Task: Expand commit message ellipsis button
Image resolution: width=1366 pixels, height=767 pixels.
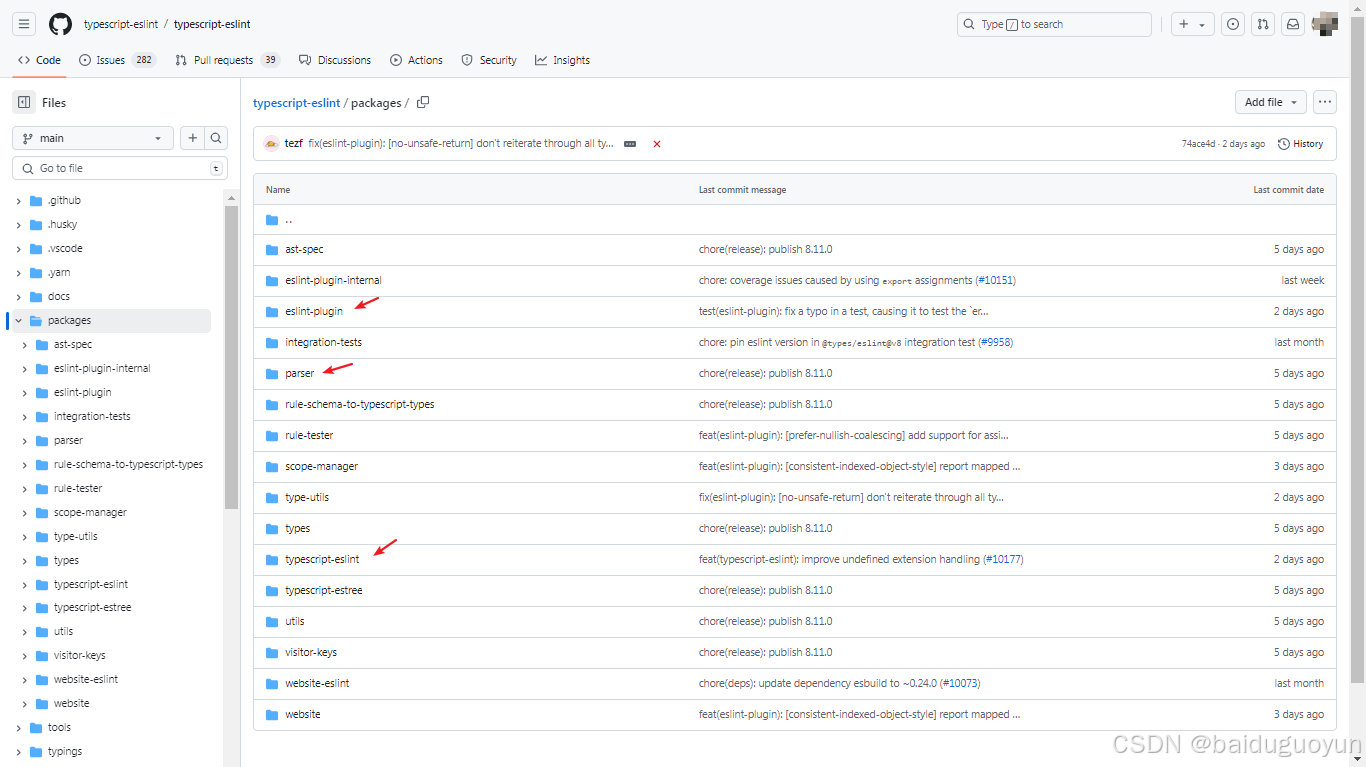Action: (x=630, y=144)
